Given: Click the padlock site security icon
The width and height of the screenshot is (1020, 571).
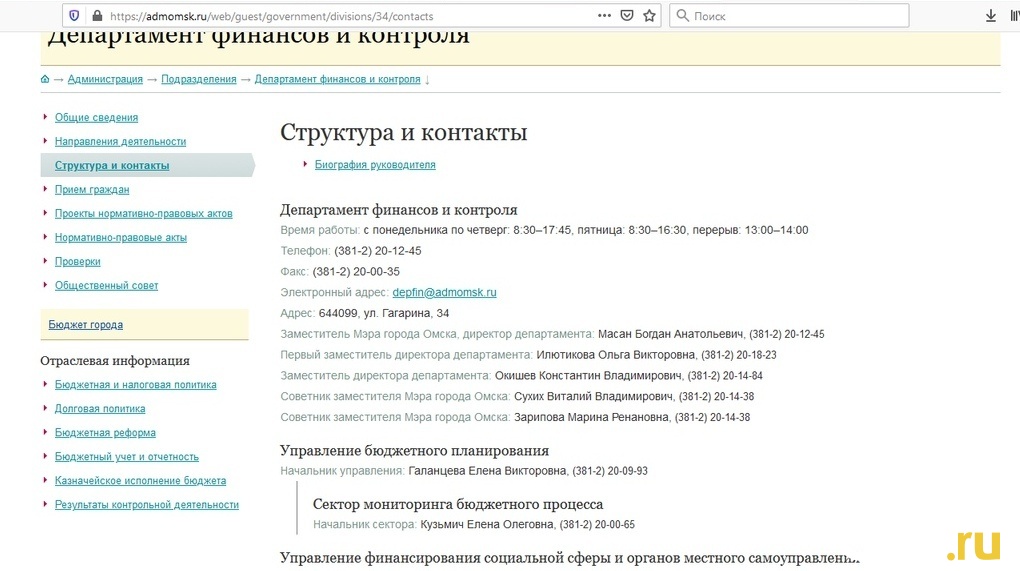Looking at the screenshot, I should pos(96,16).
